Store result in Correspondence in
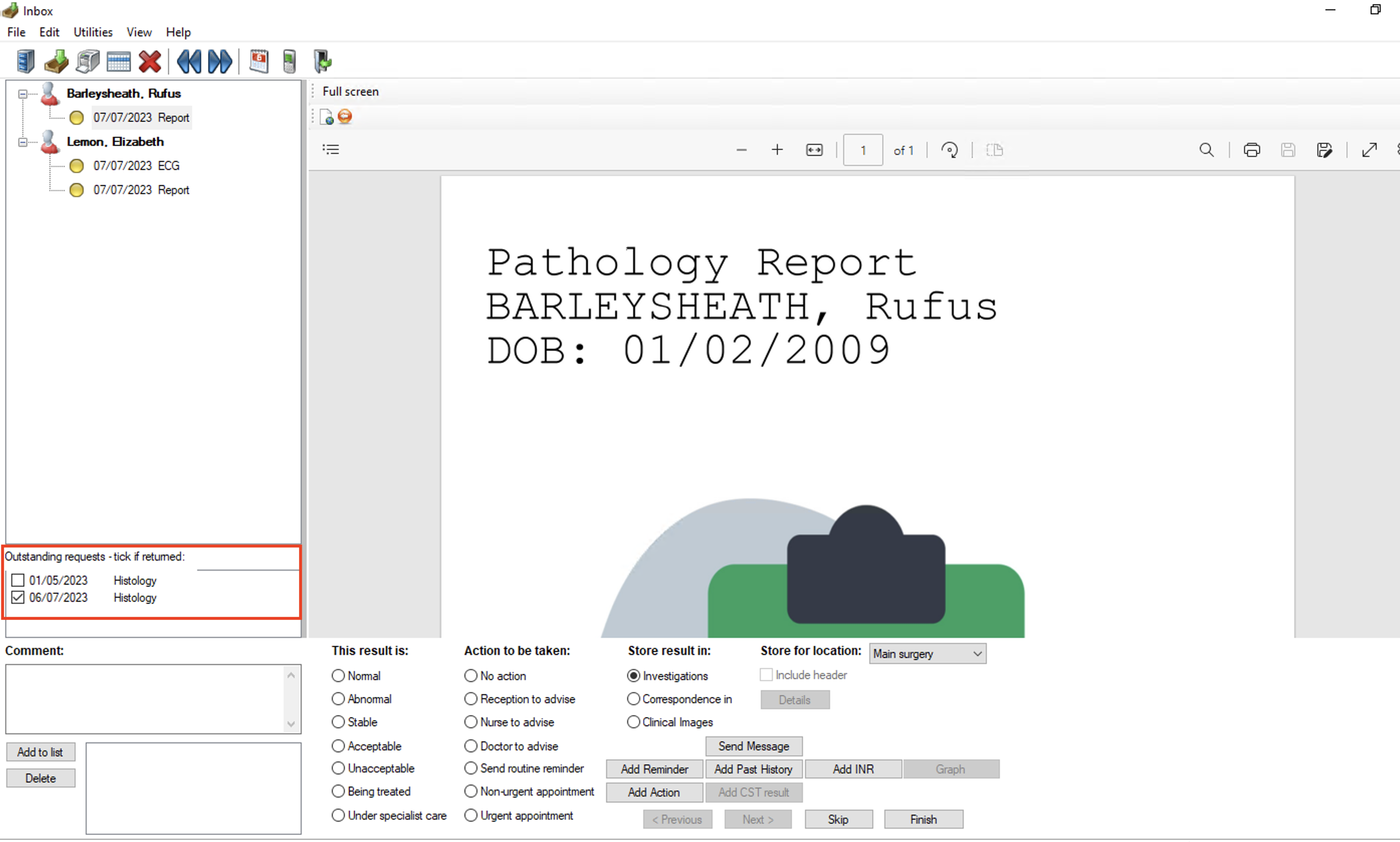This screenshot has width=1400, height=842. [x=633, y=698]
